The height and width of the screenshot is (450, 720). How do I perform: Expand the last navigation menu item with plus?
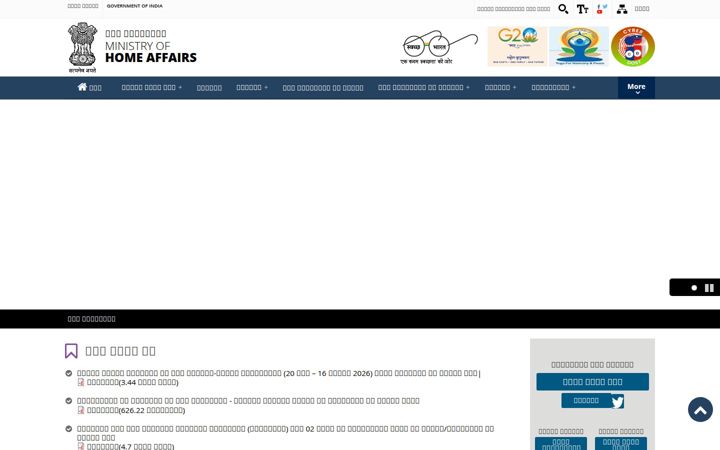click(x=553, y=87)
